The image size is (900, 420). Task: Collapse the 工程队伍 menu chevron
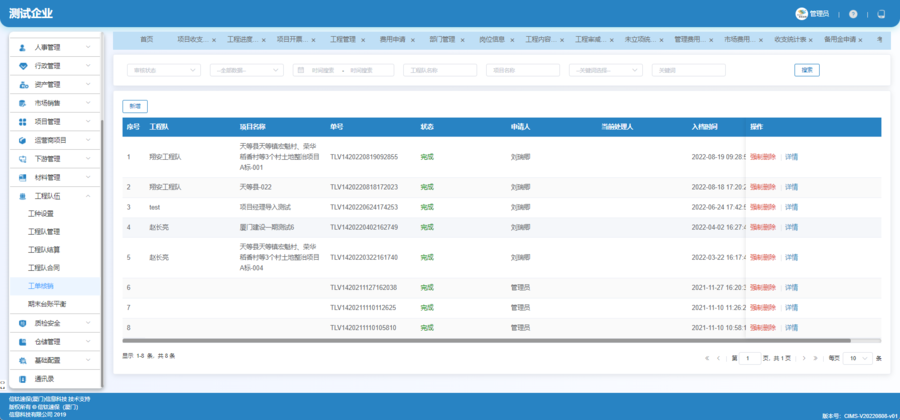(x=88, y=196)
